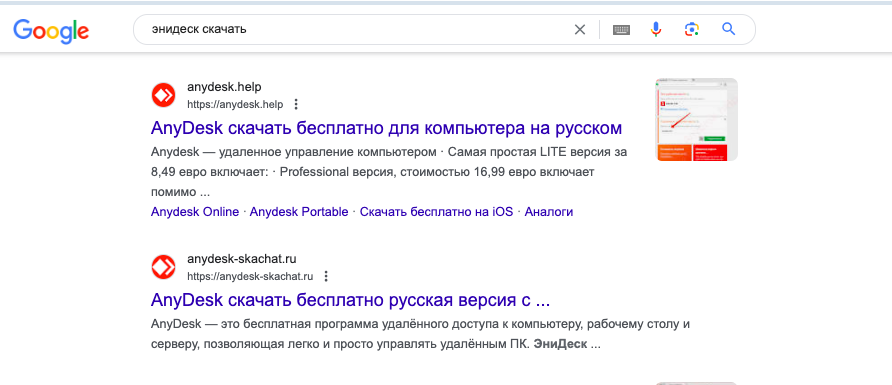Open the Anydesk Online sitelink
The width and height of the screenshot is (892, 385).
point(195,212)
